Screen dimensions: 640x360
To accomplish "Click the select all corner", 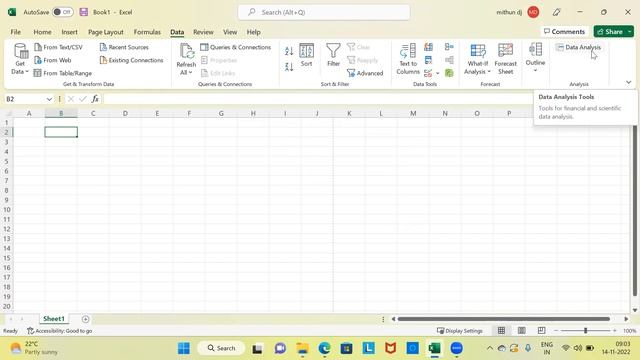I will click(7, 113).
